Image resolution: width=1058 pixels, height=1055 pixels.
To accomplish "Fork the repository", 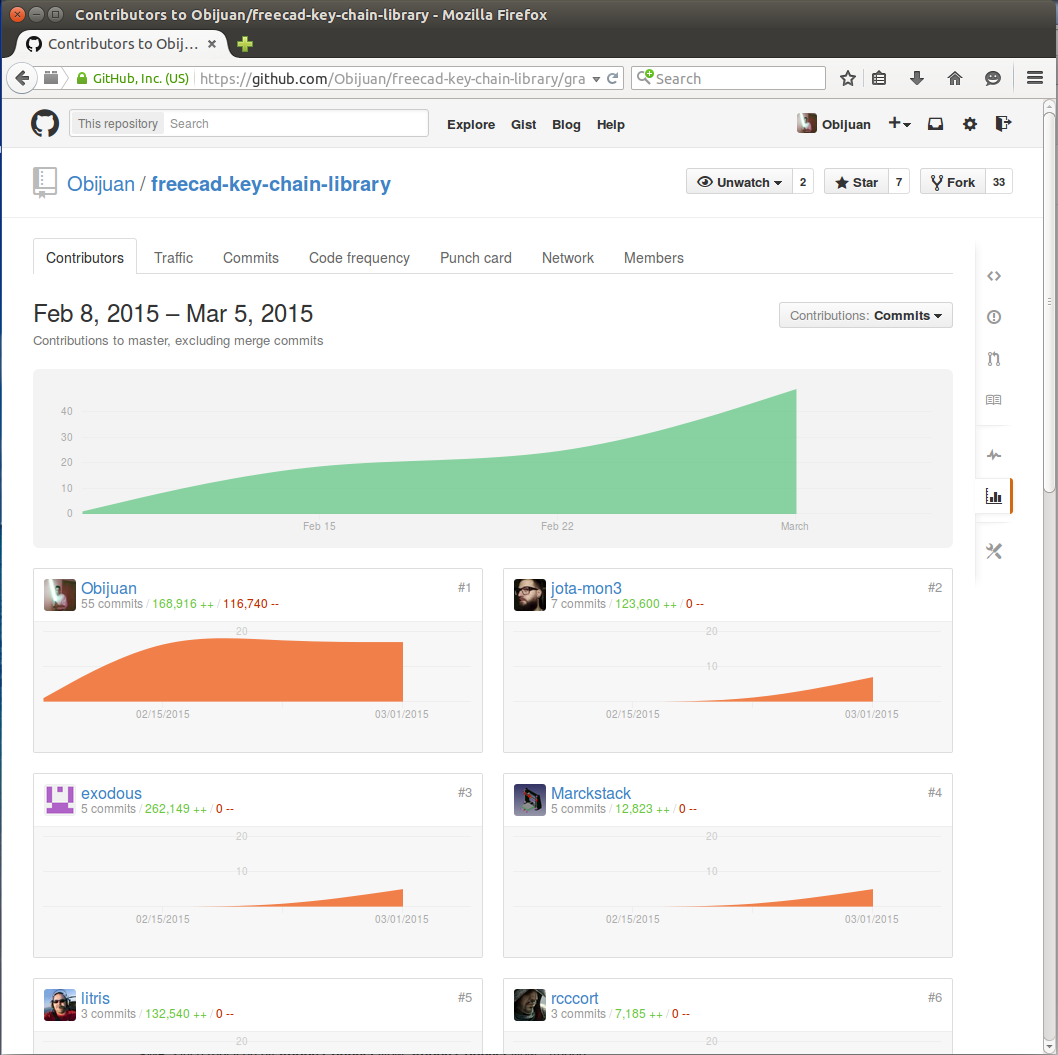I will coord(952,182).
